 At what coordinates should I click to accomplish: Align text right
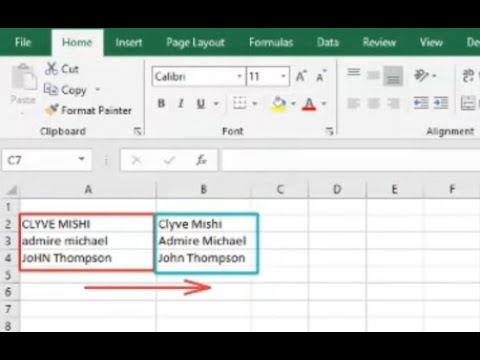(x=393, y=104)
